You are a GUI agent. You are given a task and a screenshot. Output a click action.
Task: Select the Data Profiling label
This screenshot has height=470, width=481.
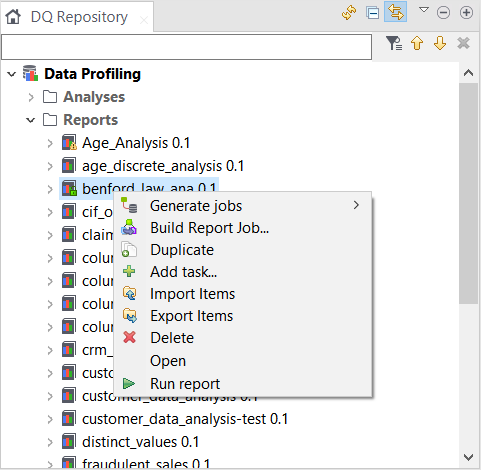click(92, 74)
